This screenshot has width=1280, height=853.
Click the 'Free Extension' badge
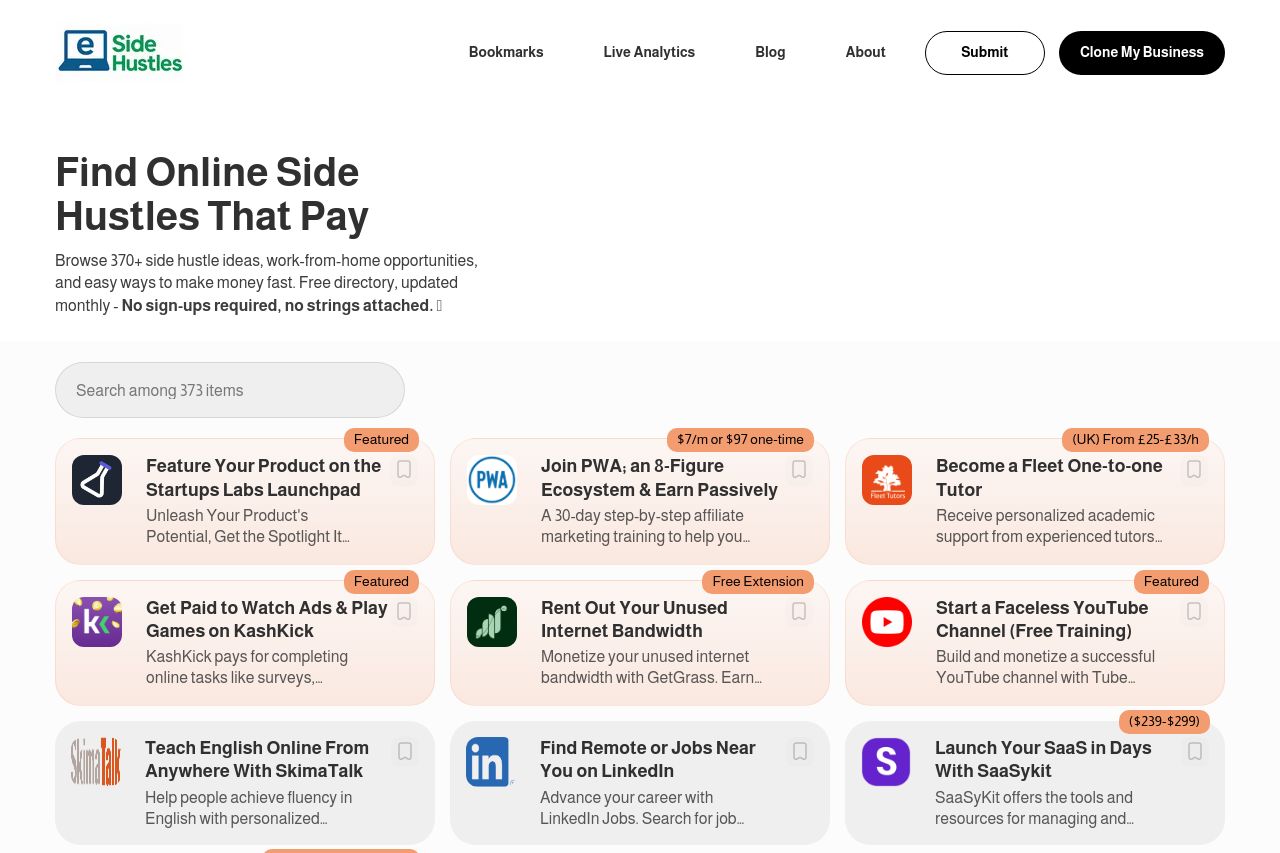(758, 582)
